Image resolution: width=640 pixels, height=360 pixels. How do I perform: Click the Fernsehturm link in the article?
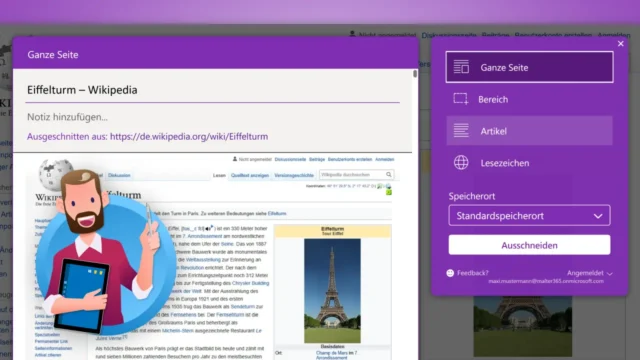point(230,315)
